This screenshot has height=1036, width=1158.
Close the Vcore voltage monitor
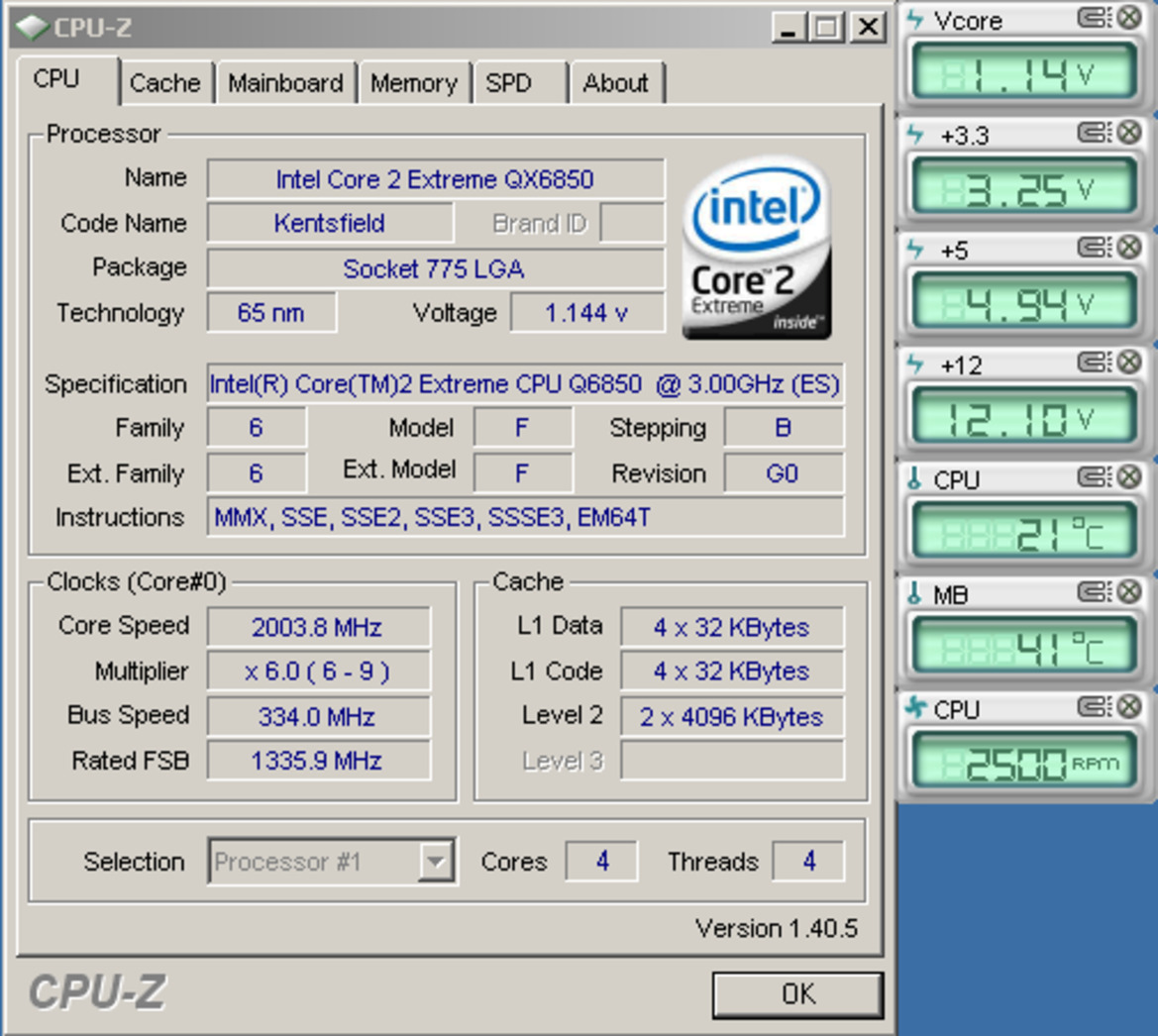[1128, 18]
